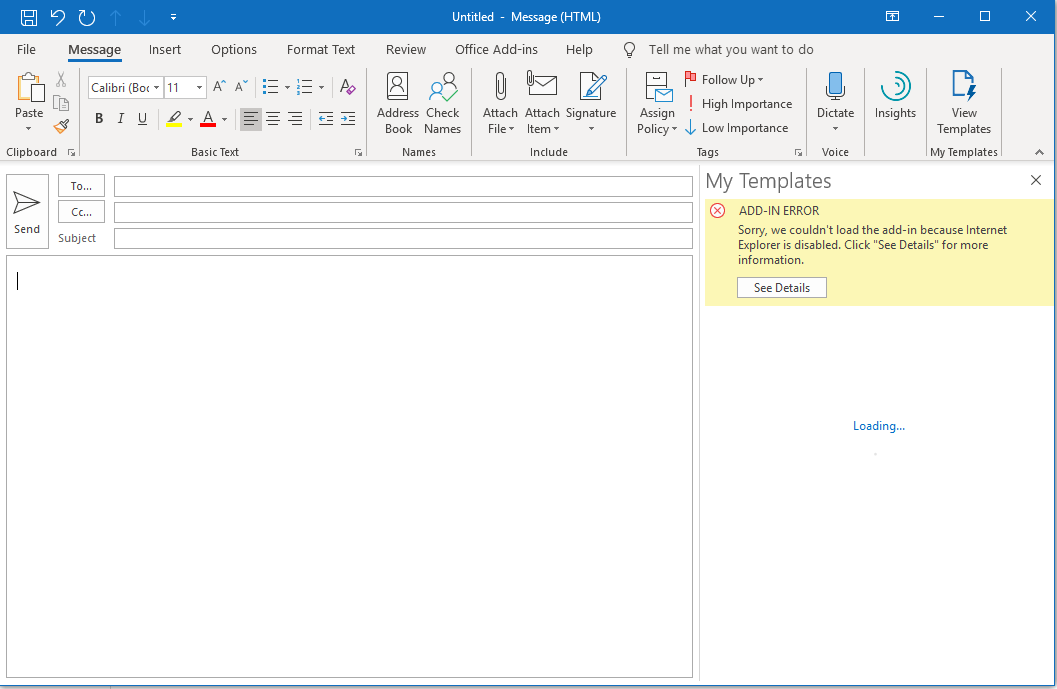The image size is (1057, 689).
Task: Open Clipboard pane dialog launcher
Action: click(x=71, y=153)
